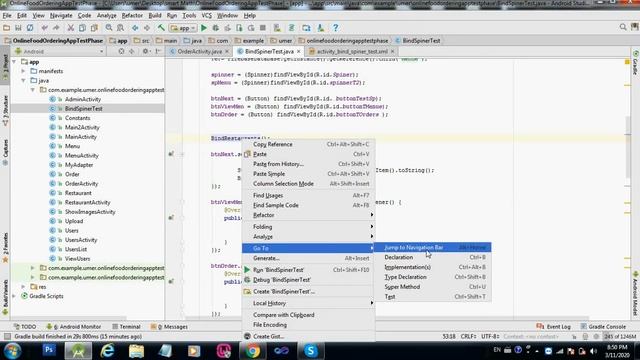Collapse the app module tree node

pos(14,62)
